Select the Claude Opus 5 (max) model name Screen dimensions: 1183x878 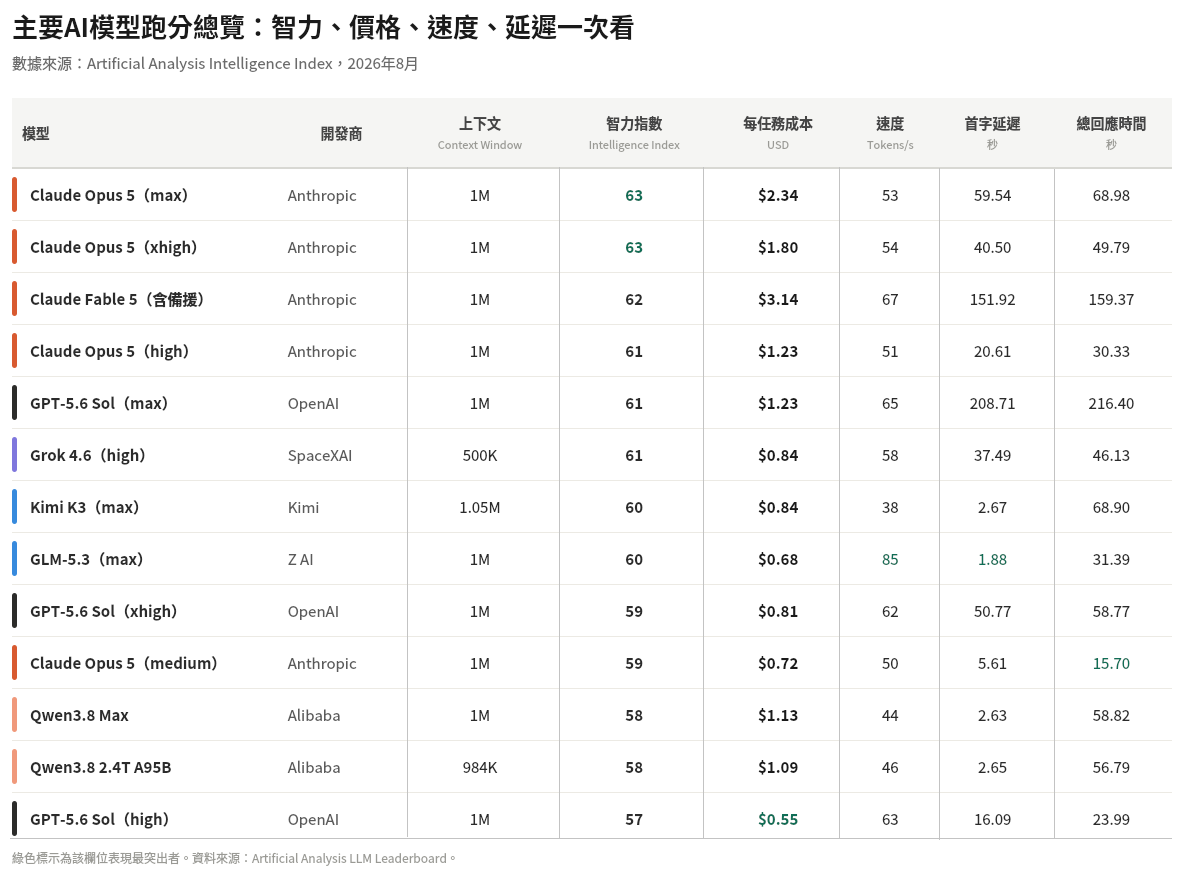[109, 195]
